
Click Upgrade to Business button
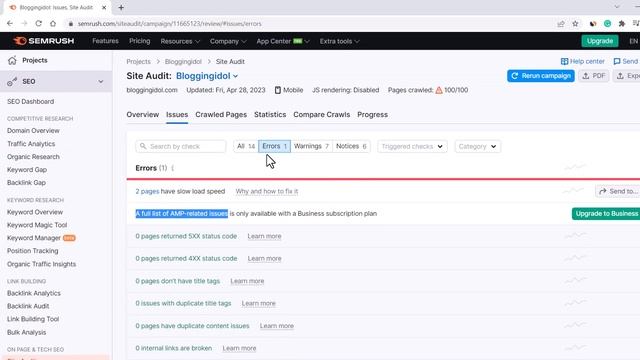pyautogui.click(x=606, y=213)
